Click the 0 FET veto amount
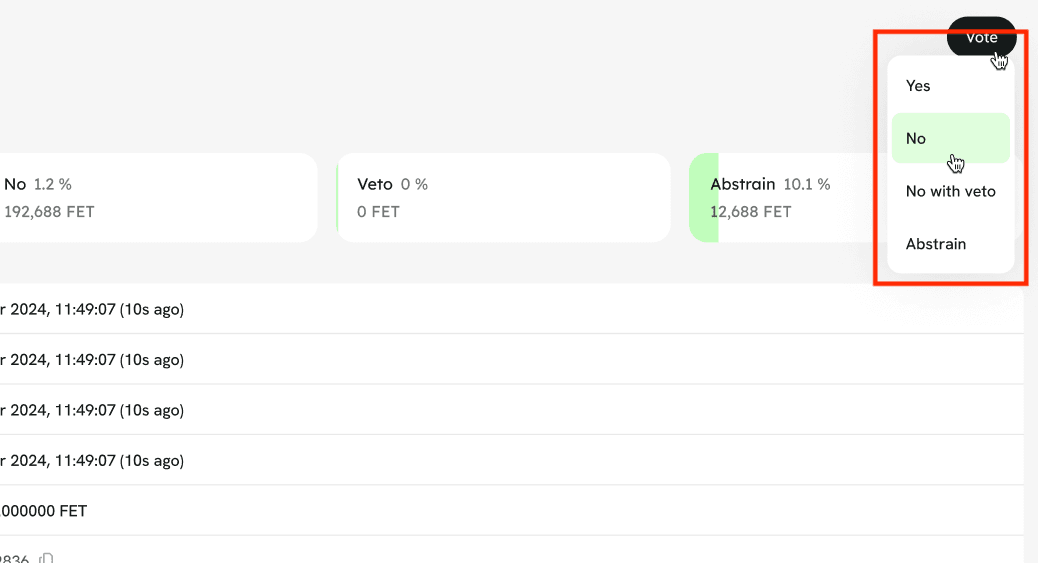Screen dimensions: 1038x563 378,212
